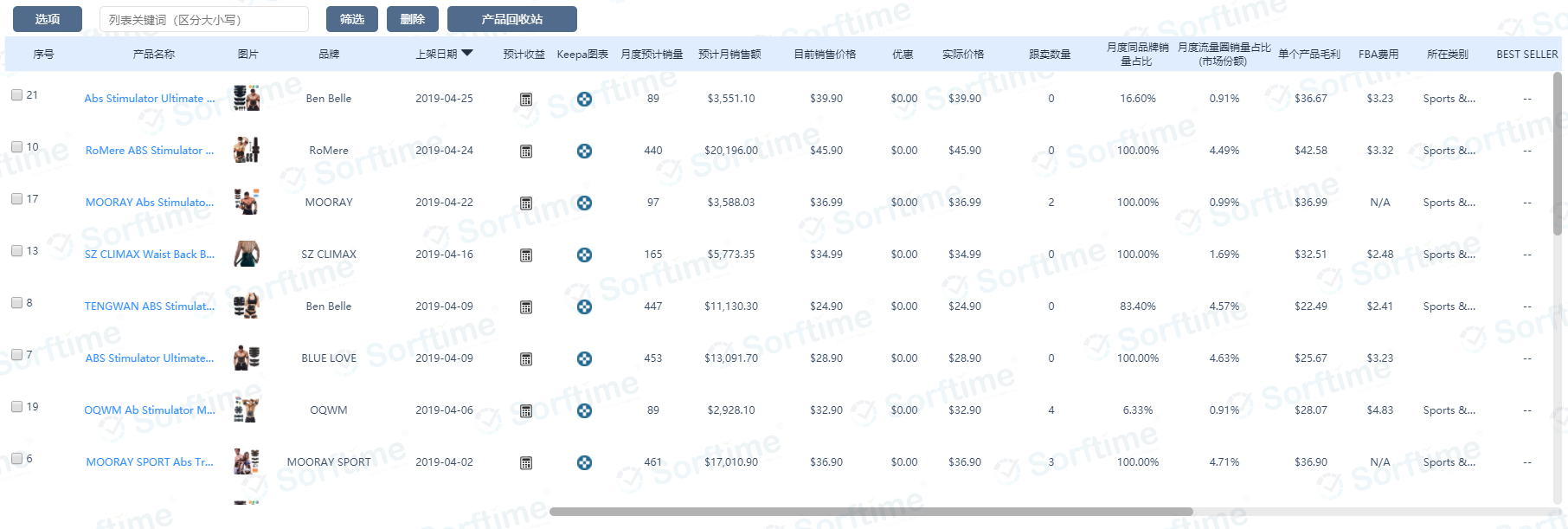Open Keepa chart for BLUE LOVE product
The height and width of the screenshot is (529, 1568).
[584, 359]
